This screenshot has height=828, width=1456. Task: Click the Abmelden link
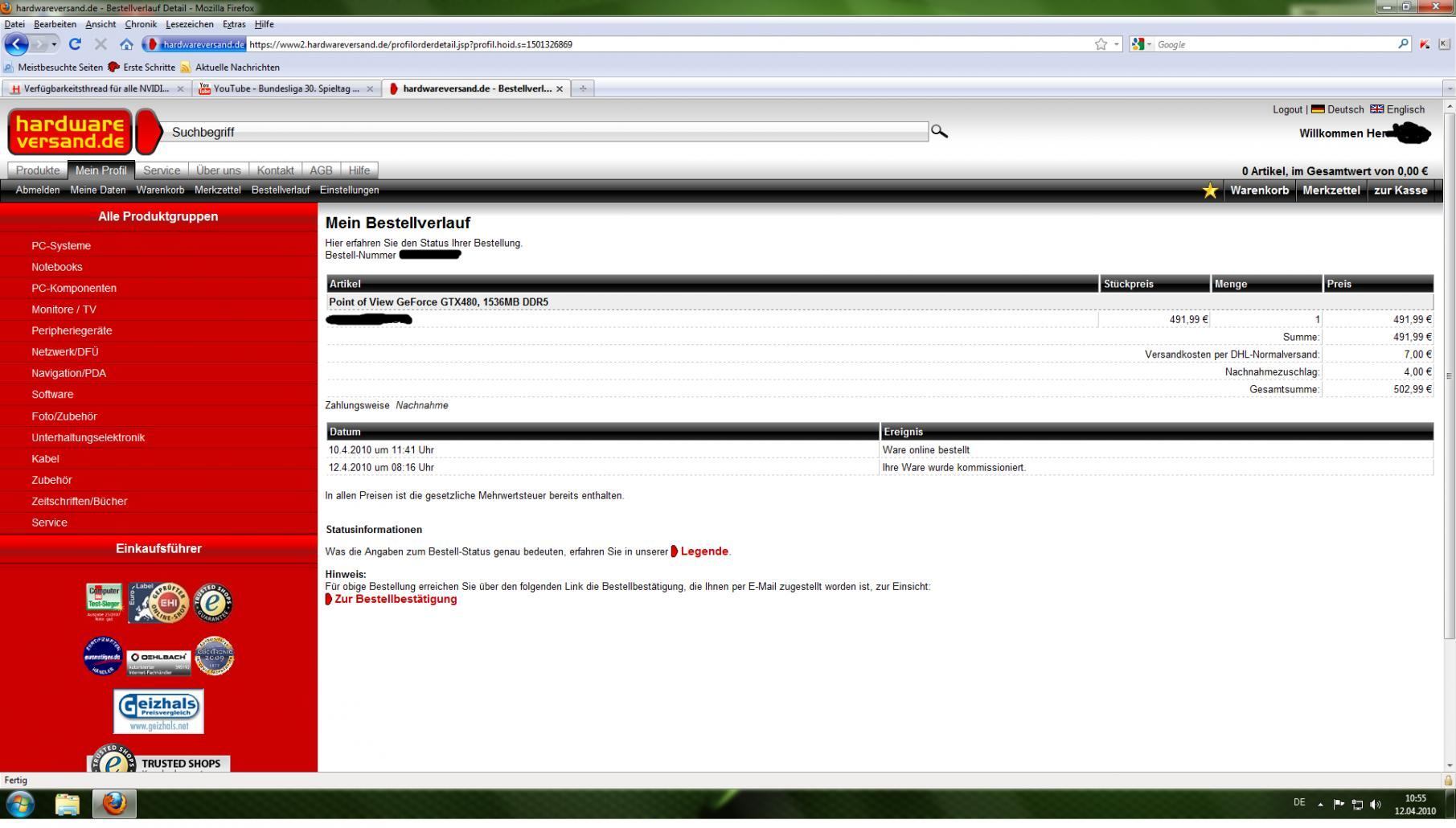(x=38, y=191)
